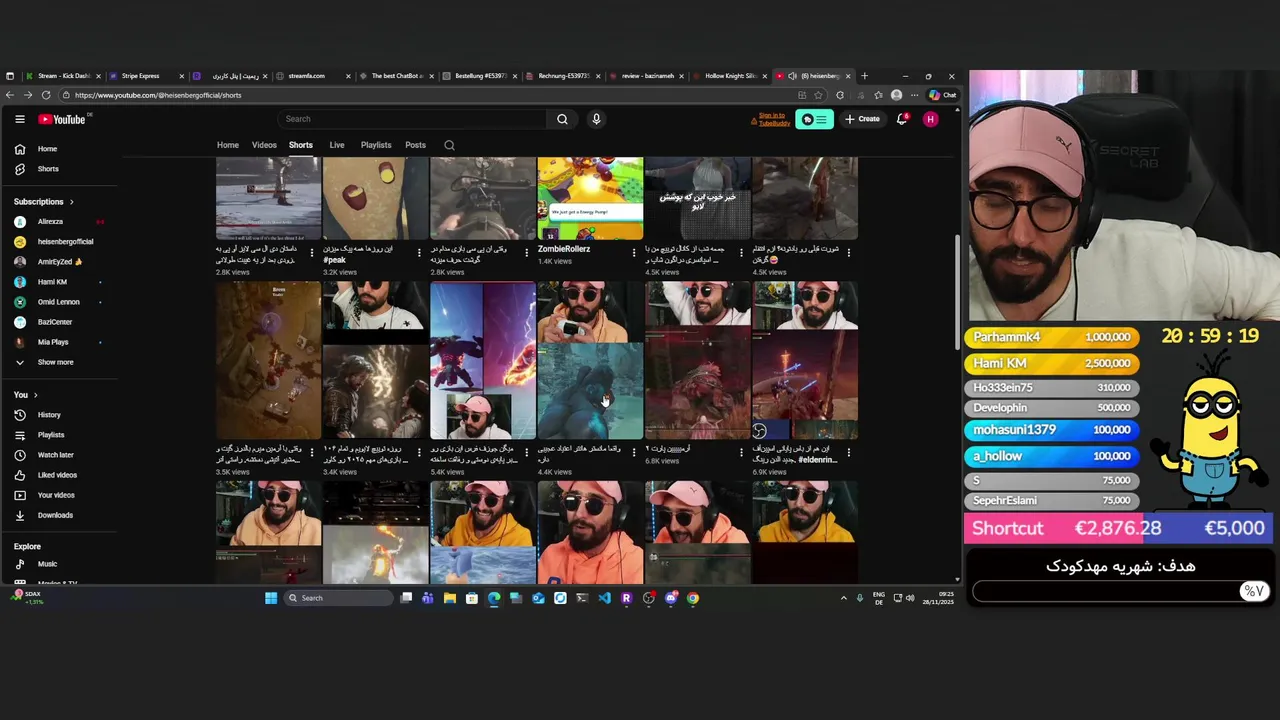Click the Create button

point(862,119)
